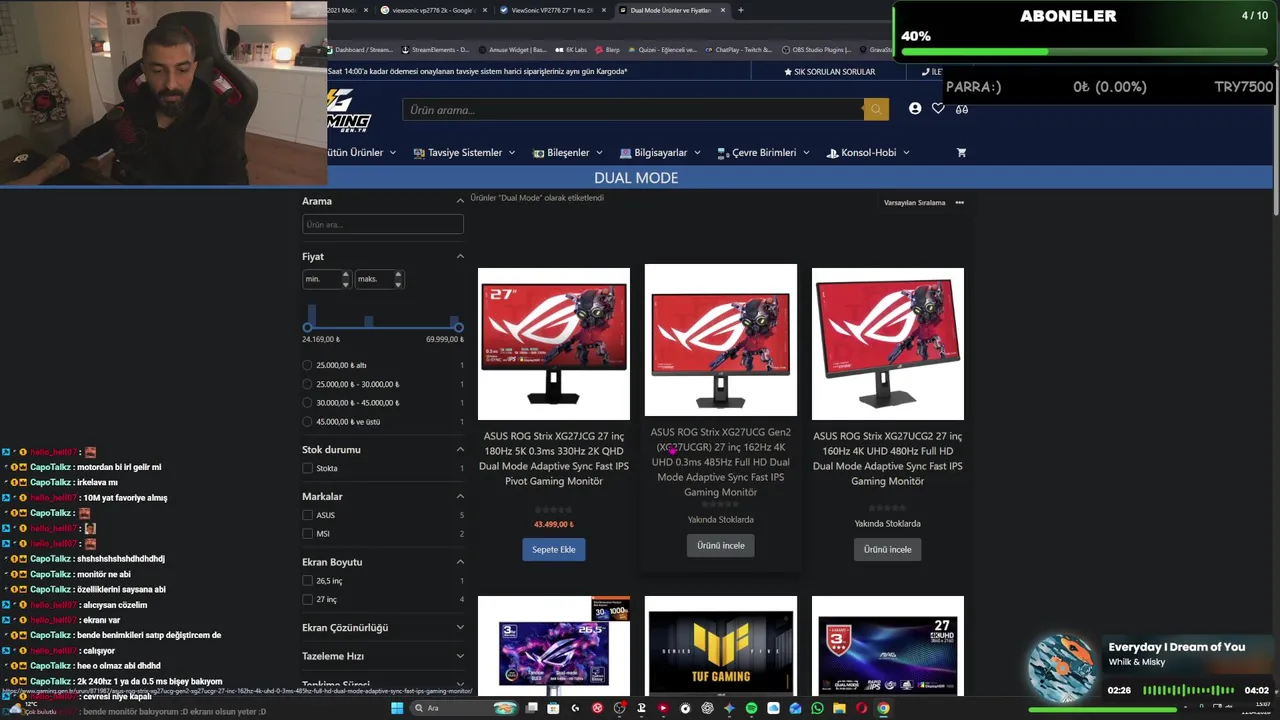Click the price slider maximum handle
1280x720 pixels.
pyautogui.click(x=458, y=327)
